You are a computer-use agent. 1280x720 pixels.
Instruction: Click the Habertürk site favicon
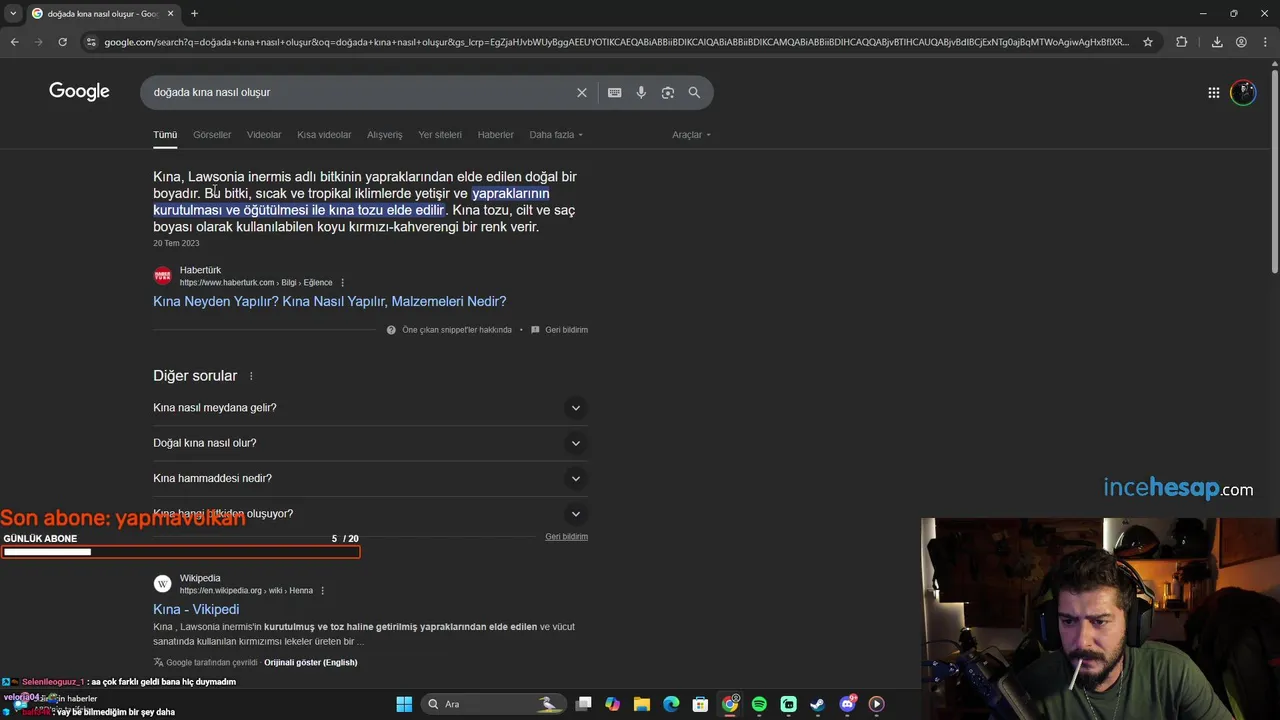162,276
